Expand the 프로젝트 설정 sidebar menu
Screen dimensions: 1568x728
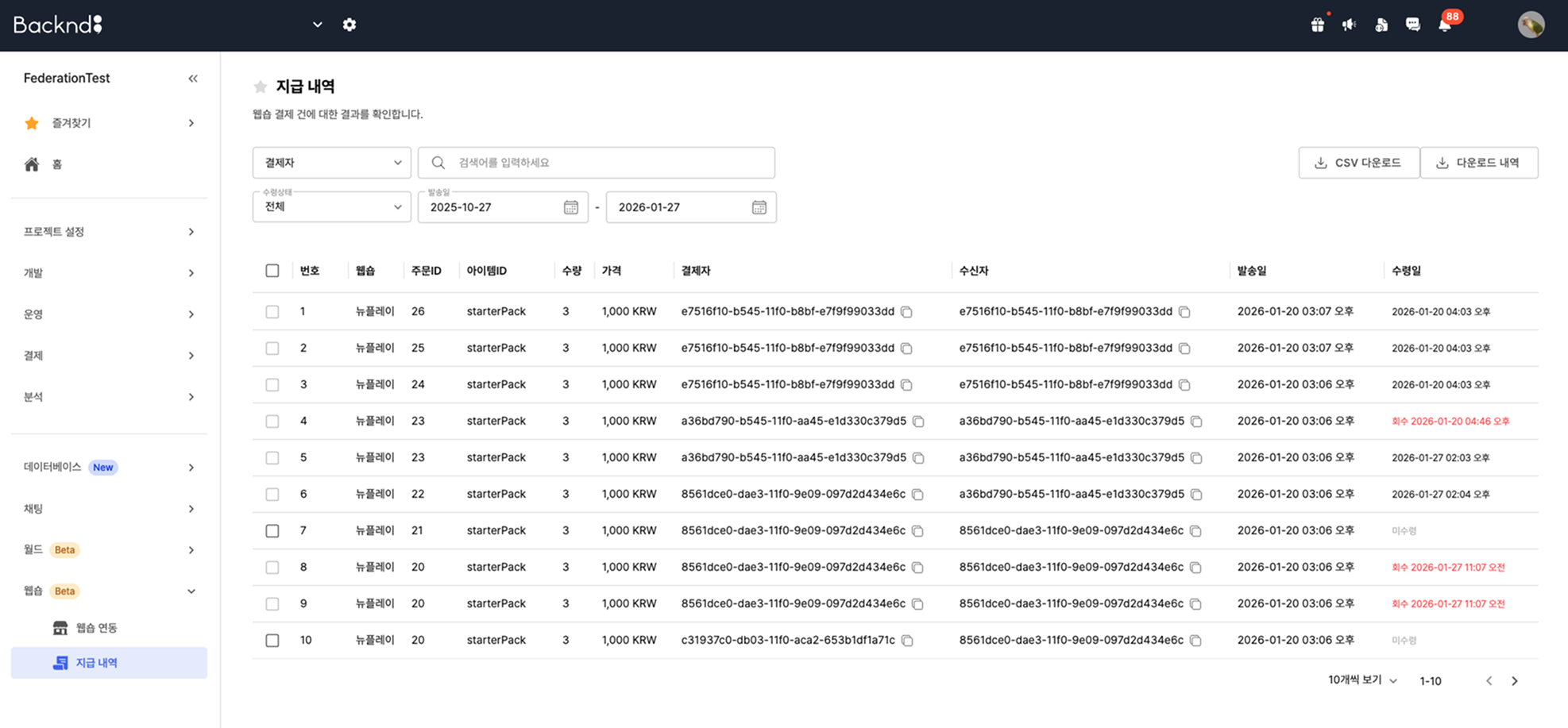[109, 232]
